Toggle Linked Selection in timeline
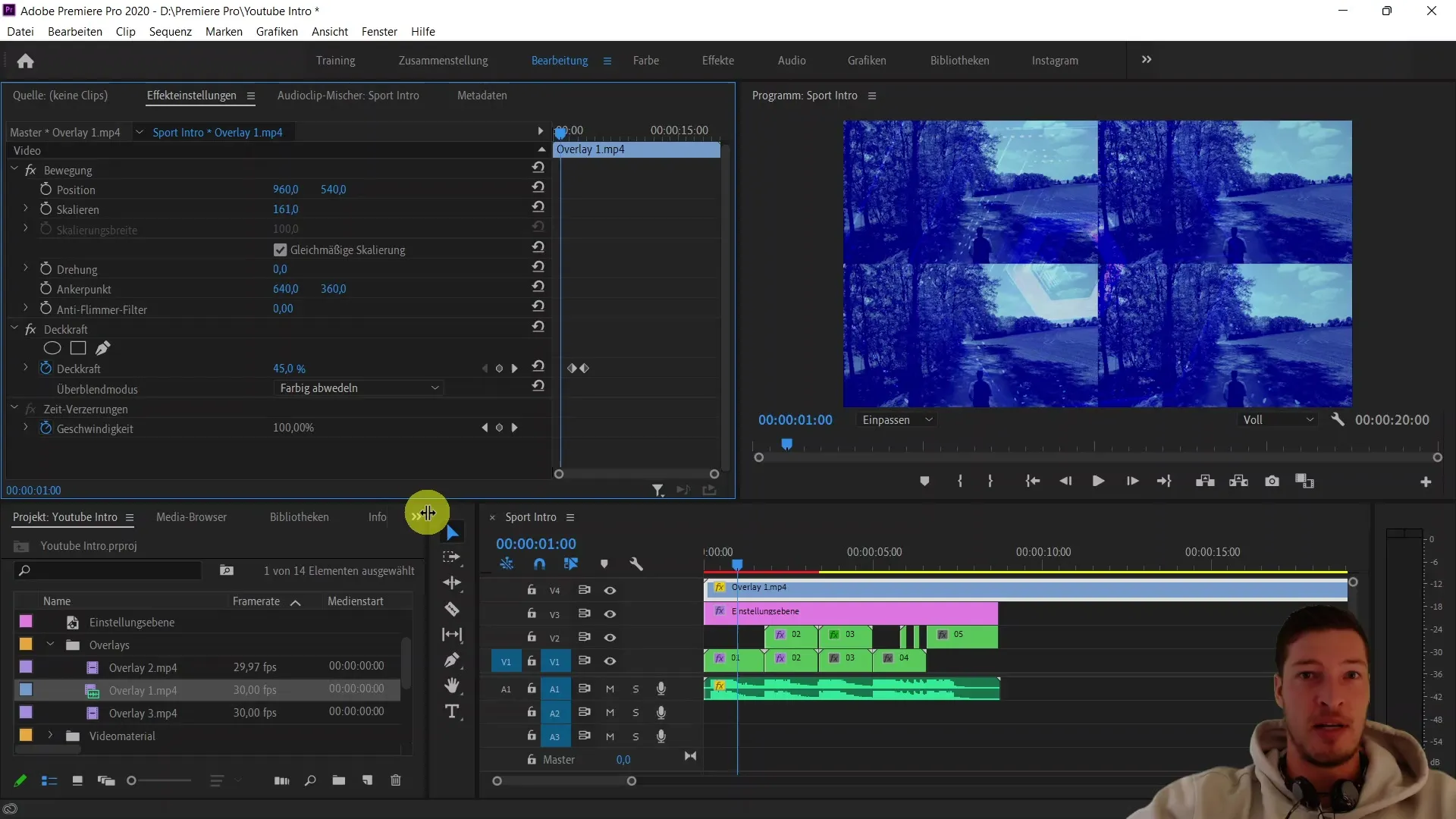1456x819 pixels. tap(571, 563)
